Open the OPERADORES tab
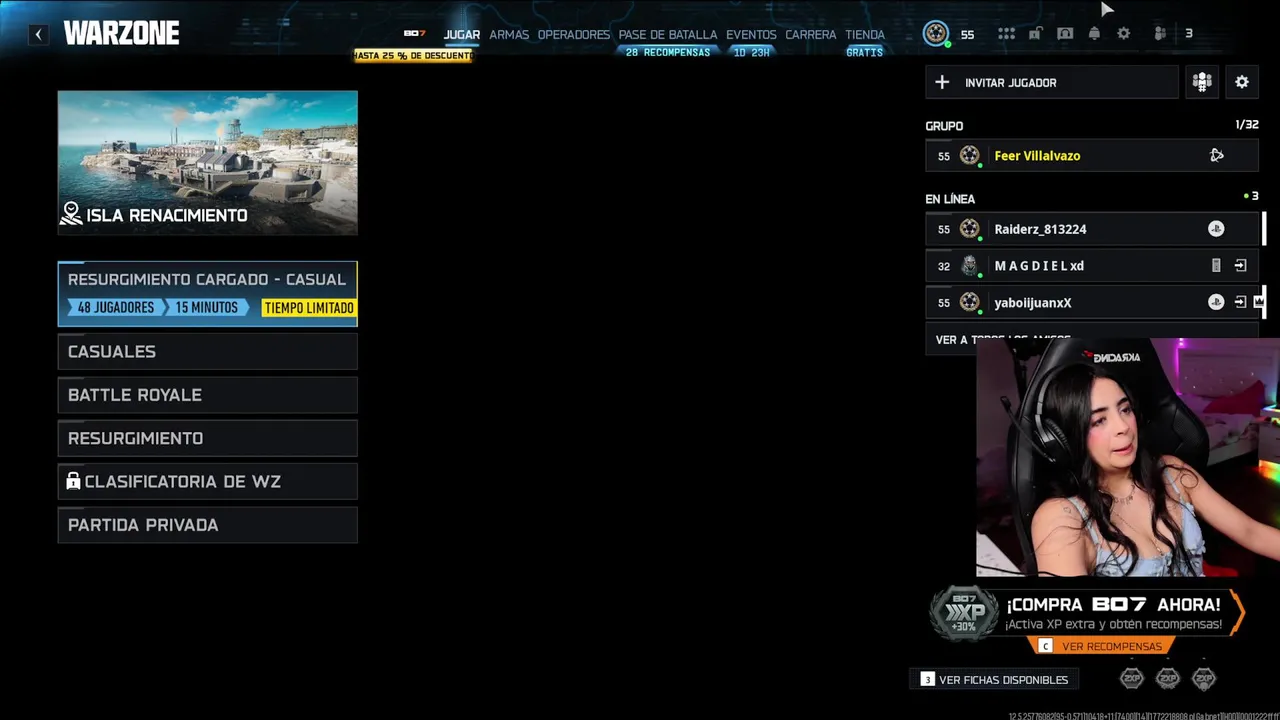1280x720 pixels. (574, 34)
